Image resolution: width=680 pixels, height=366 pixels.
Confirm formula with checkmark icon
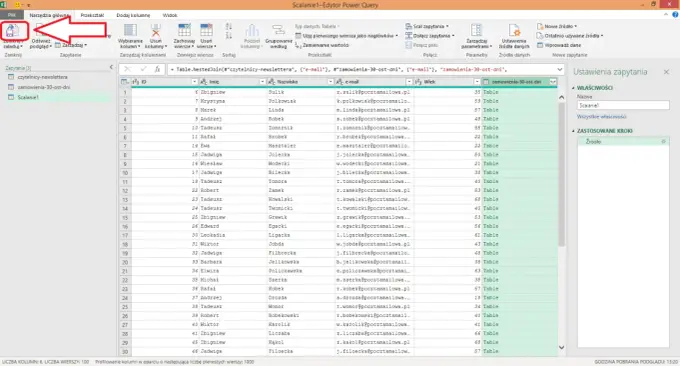pos(143,69)
